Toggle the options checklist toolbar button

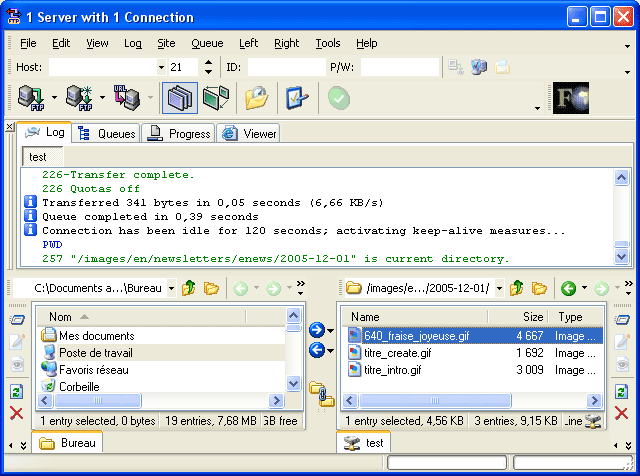point(297,98)
